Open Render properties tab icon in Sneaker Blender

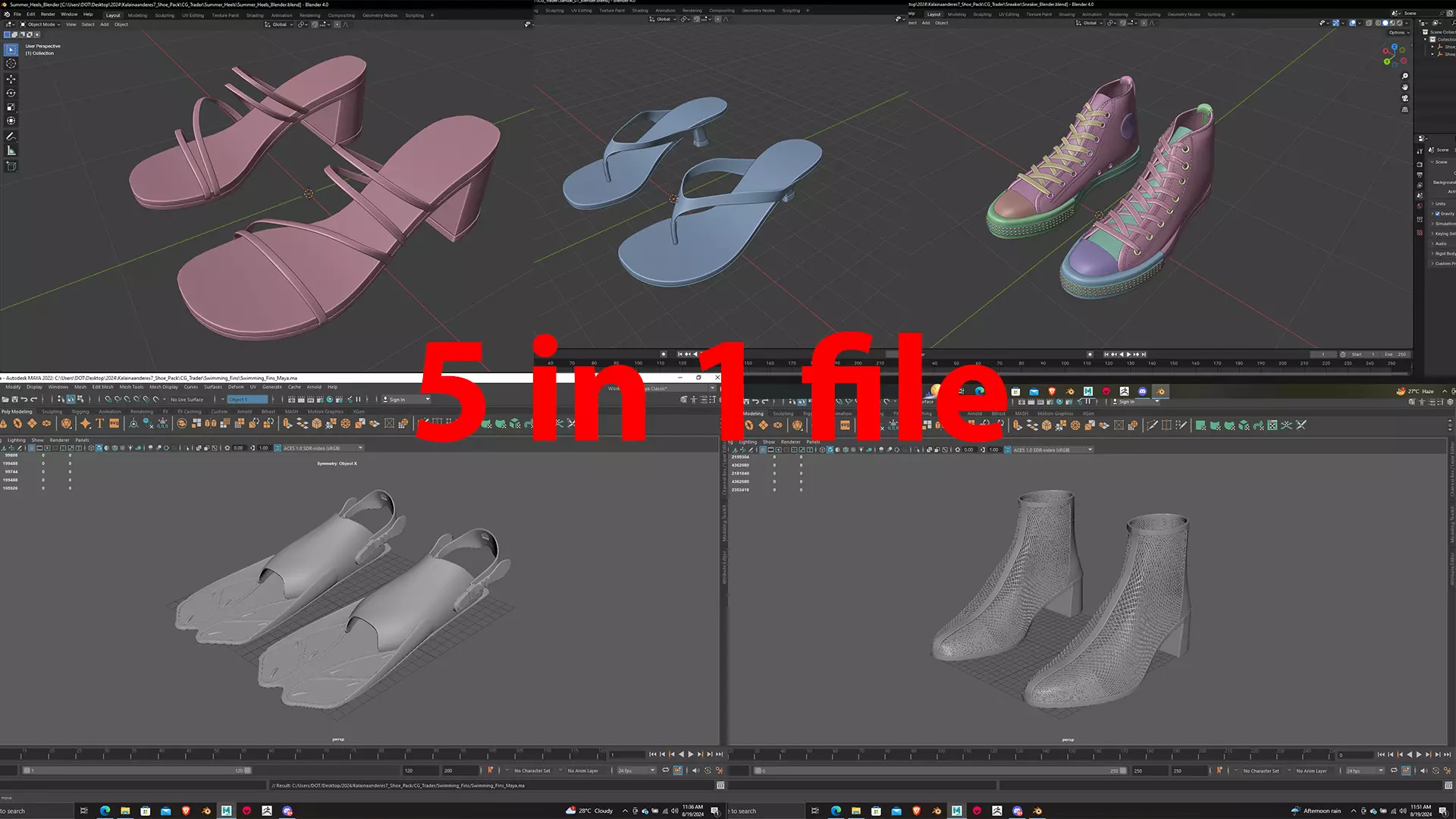[x=1420, y=164]
